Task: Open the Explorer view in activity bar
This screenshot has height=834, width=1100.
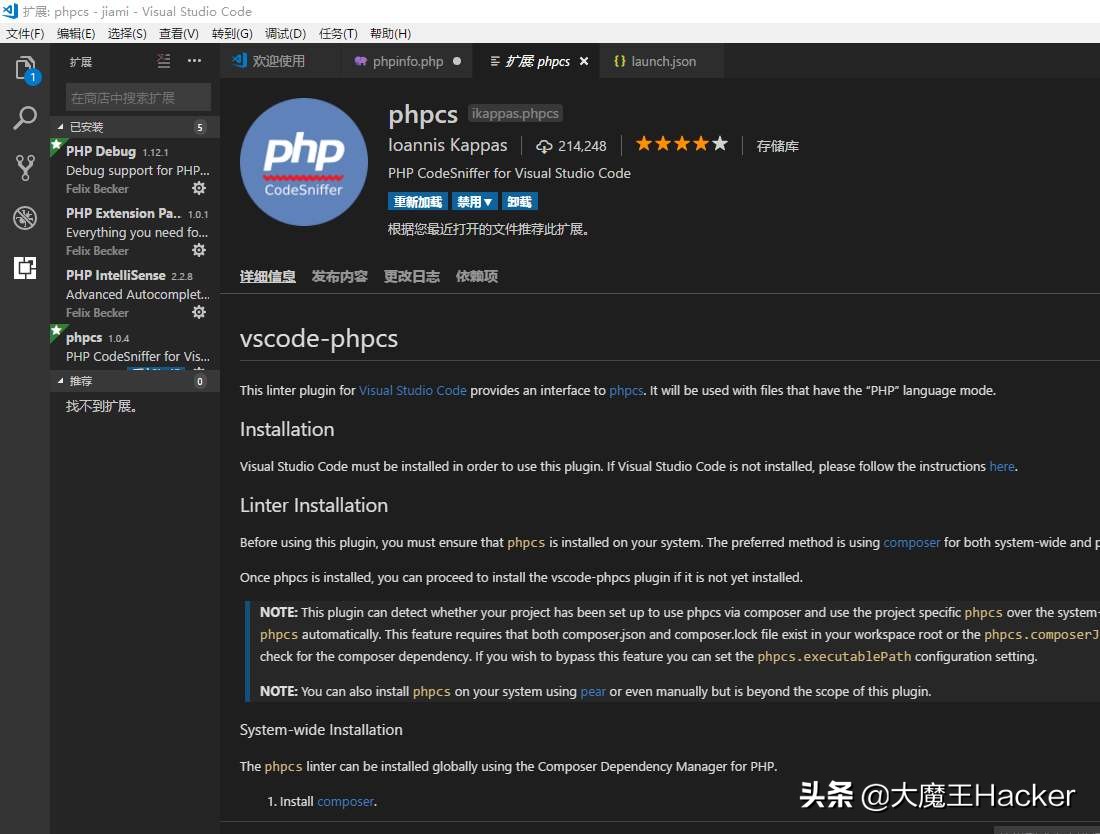Action: [25, 69]
